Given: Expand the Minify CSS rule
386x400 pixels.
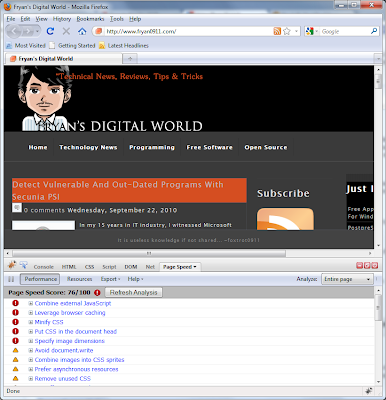Looking at the screenshot, I should click(30, 322).
